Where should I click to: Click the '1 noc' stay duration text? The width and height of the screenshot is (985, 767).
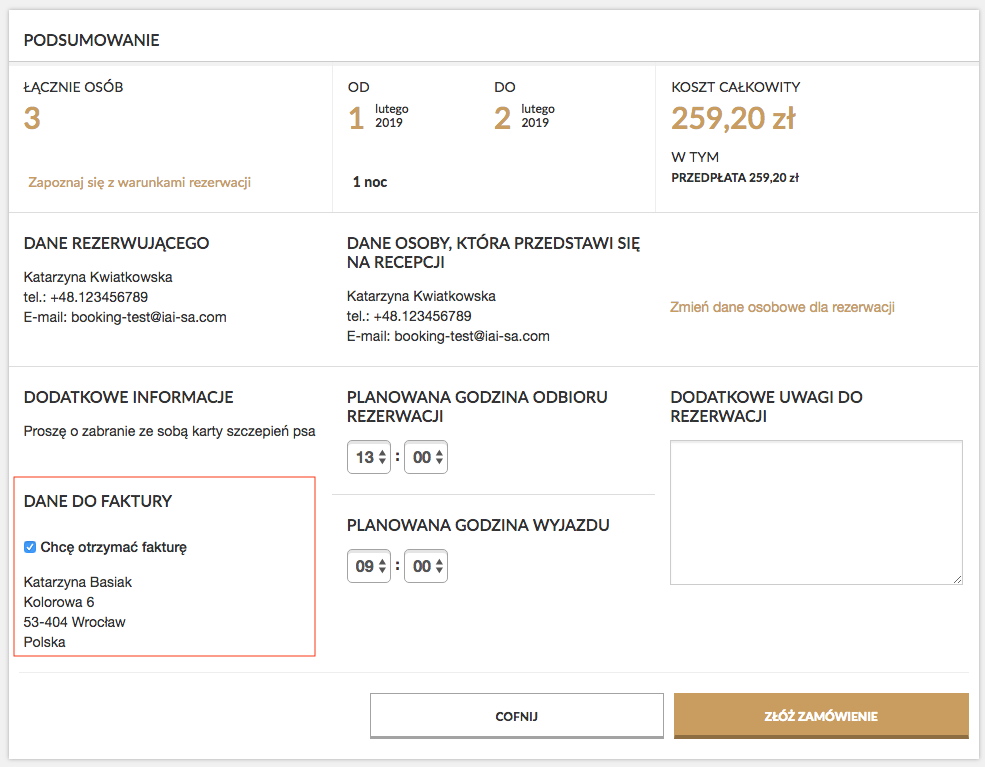click(x=370, y=182)
